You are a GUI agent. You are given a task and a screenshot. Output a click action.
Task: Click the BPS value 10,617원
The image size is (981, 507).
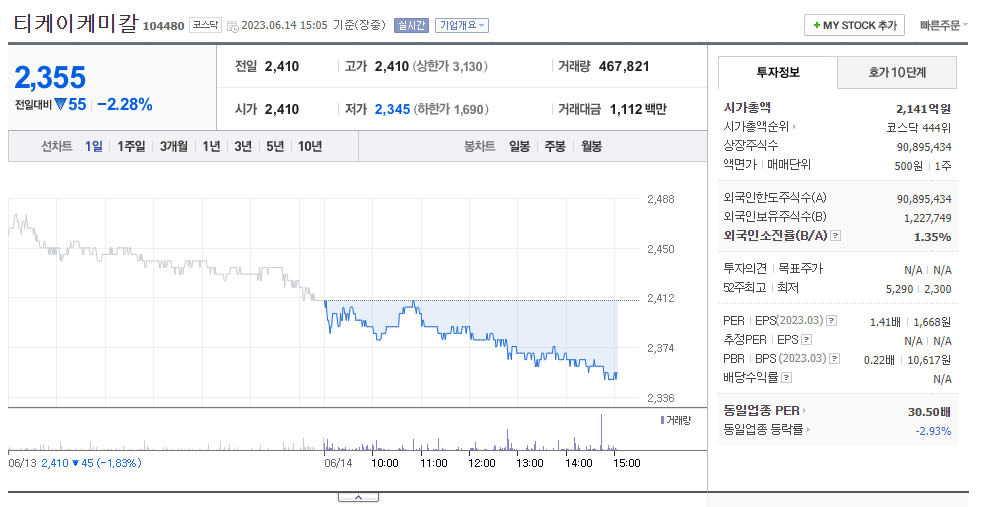coord(929,360)
